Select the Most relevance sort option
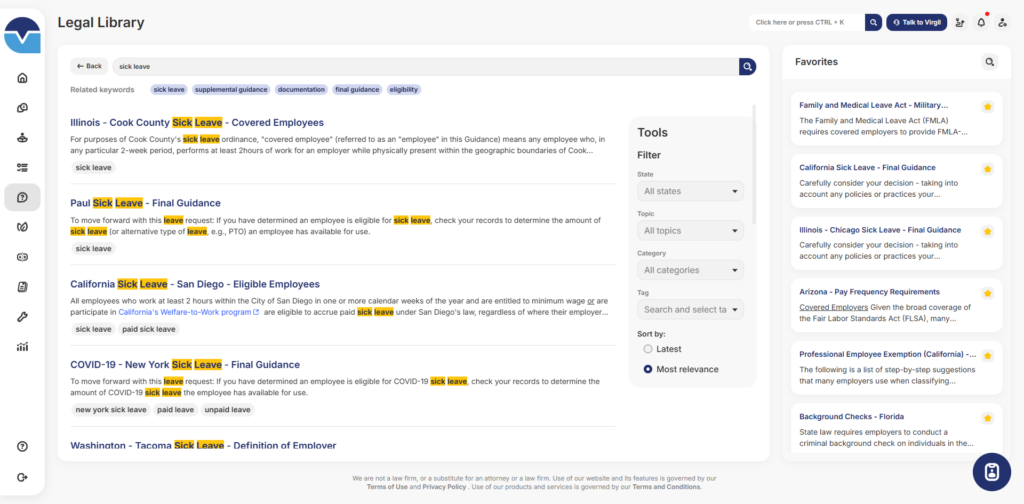This screenshot has width=1024, height=504. pyautogui.click(x=648, y=369)
